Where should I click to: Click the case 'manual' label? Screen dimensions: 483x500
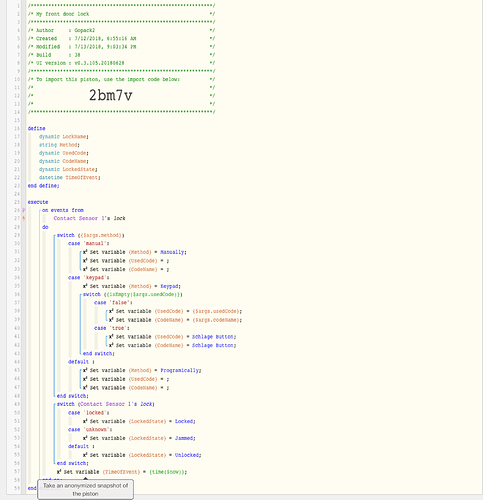[x=89, y=243]
